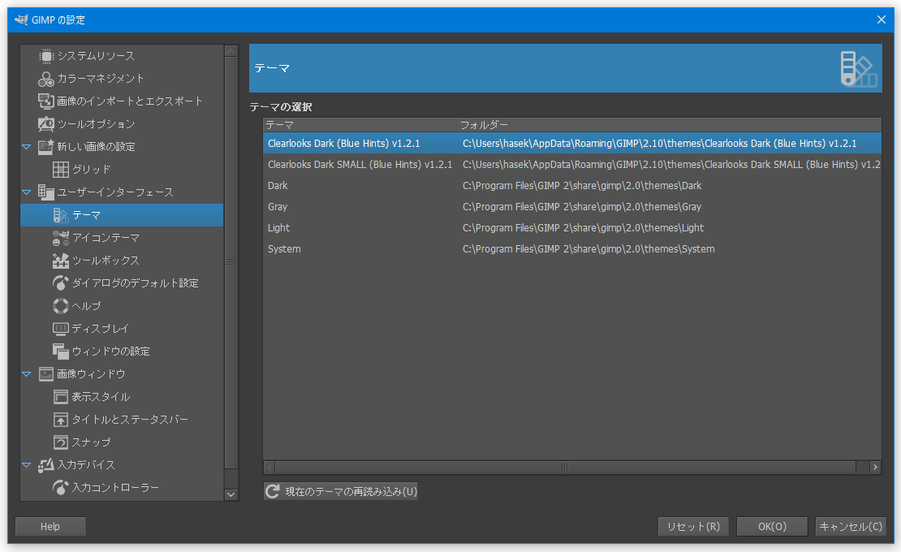Image resolution: width=901 pixels, height=552 pixels.
Task: Select アイコンテーマ in the settings tree
Action: 122,238
